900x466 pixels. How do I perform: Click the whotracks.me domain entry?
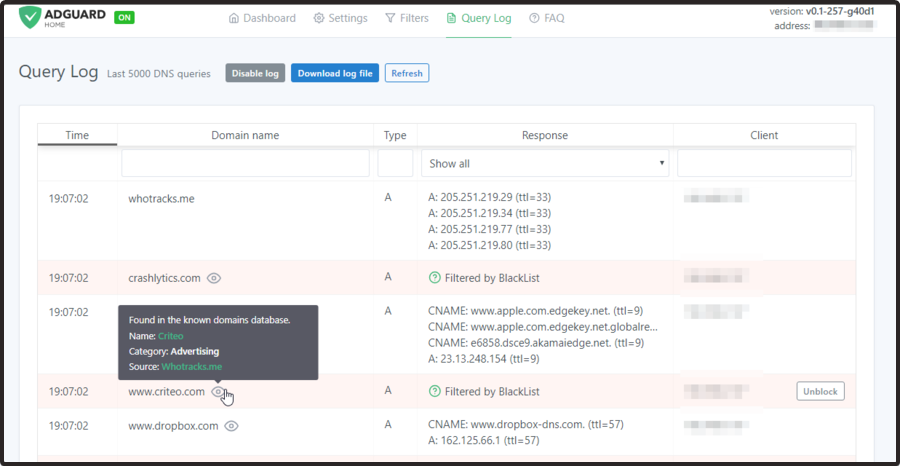161,199
